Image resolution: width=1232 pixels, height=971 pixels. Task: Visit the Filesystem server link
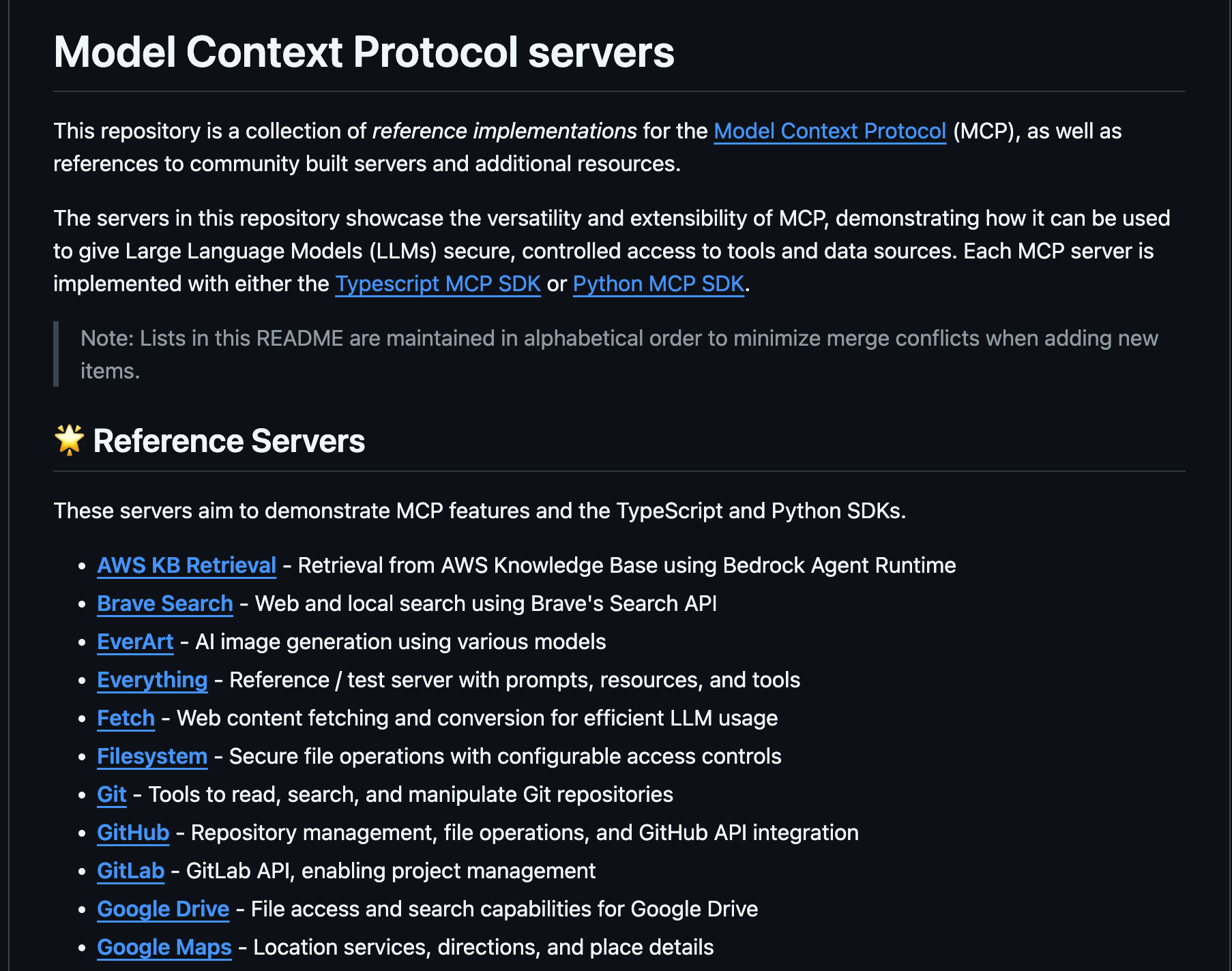[x=152, y=756]
